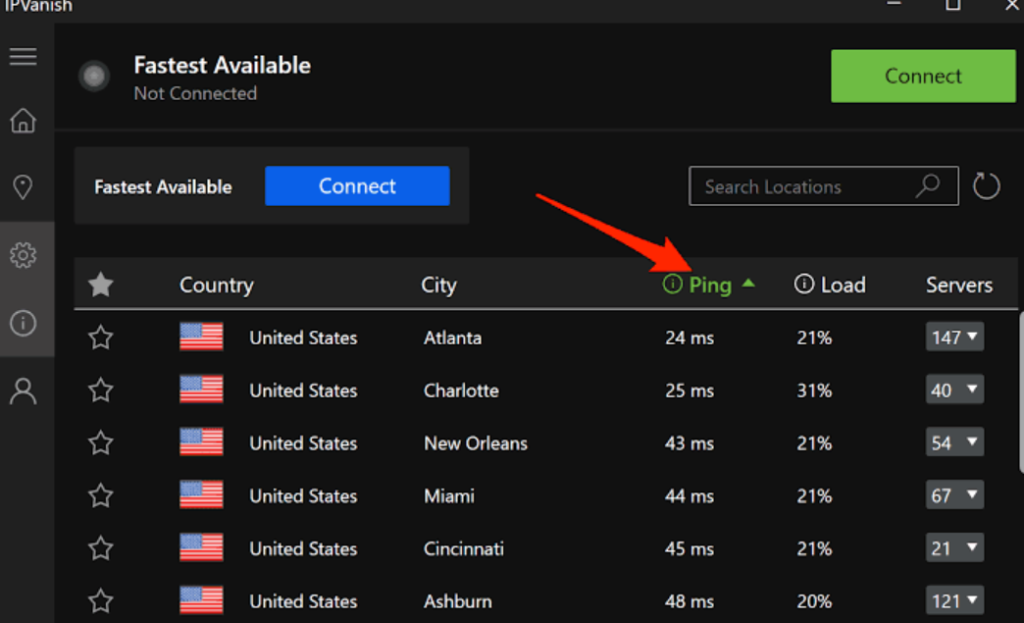Click the 20% load value

tap(814, 601)
